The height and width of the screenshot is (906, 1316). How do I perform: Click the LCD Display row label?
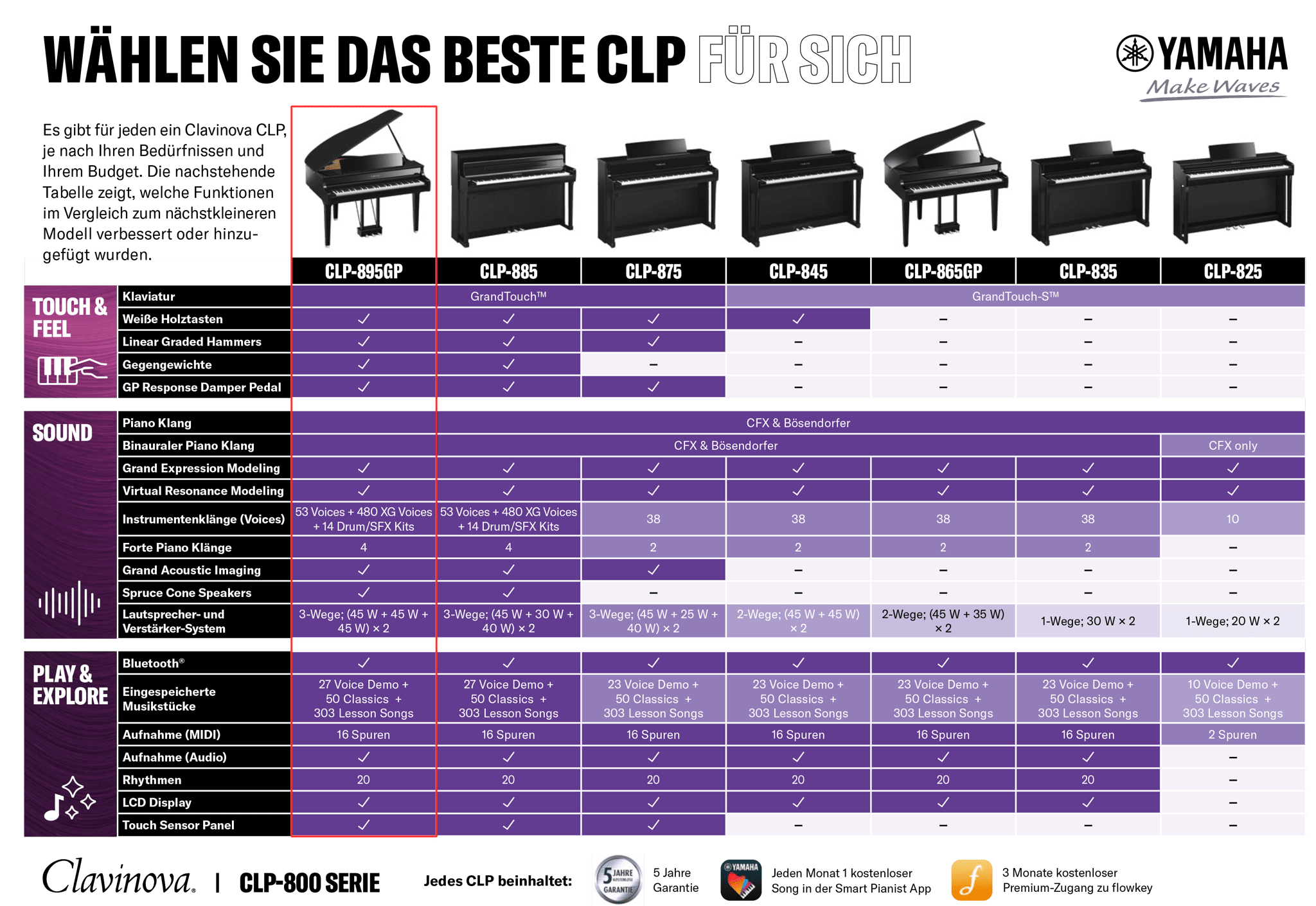tap(204, 803)
